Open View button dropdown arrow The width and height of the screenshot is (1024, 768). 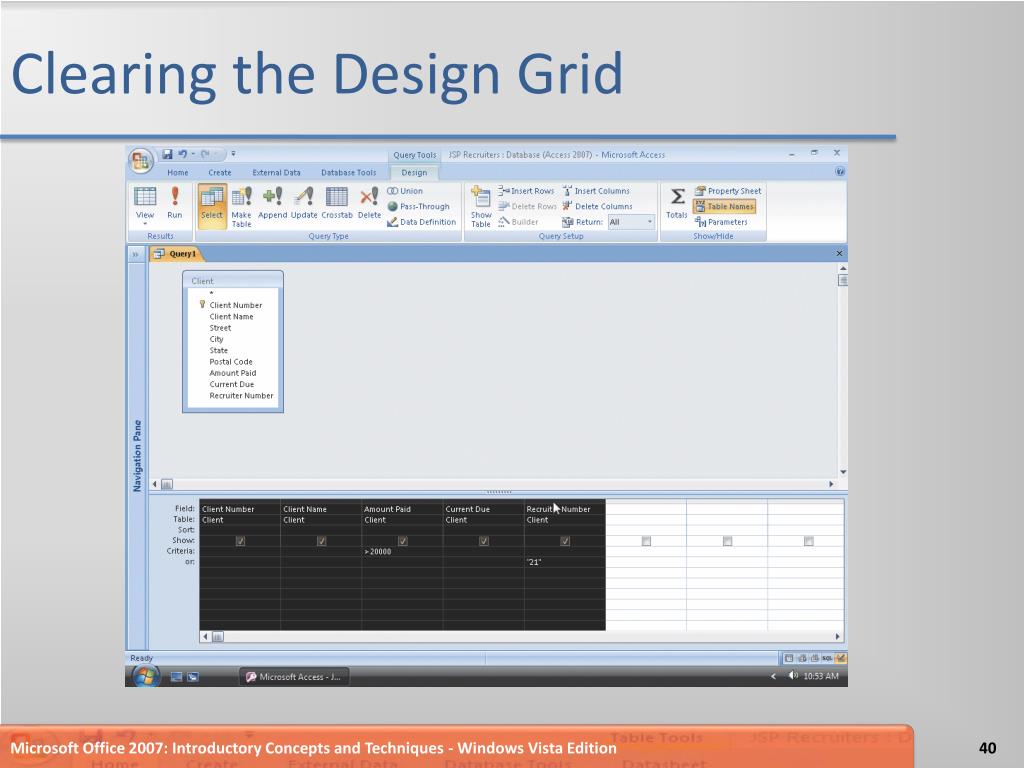pyautogui.click(x=145, y=224)
